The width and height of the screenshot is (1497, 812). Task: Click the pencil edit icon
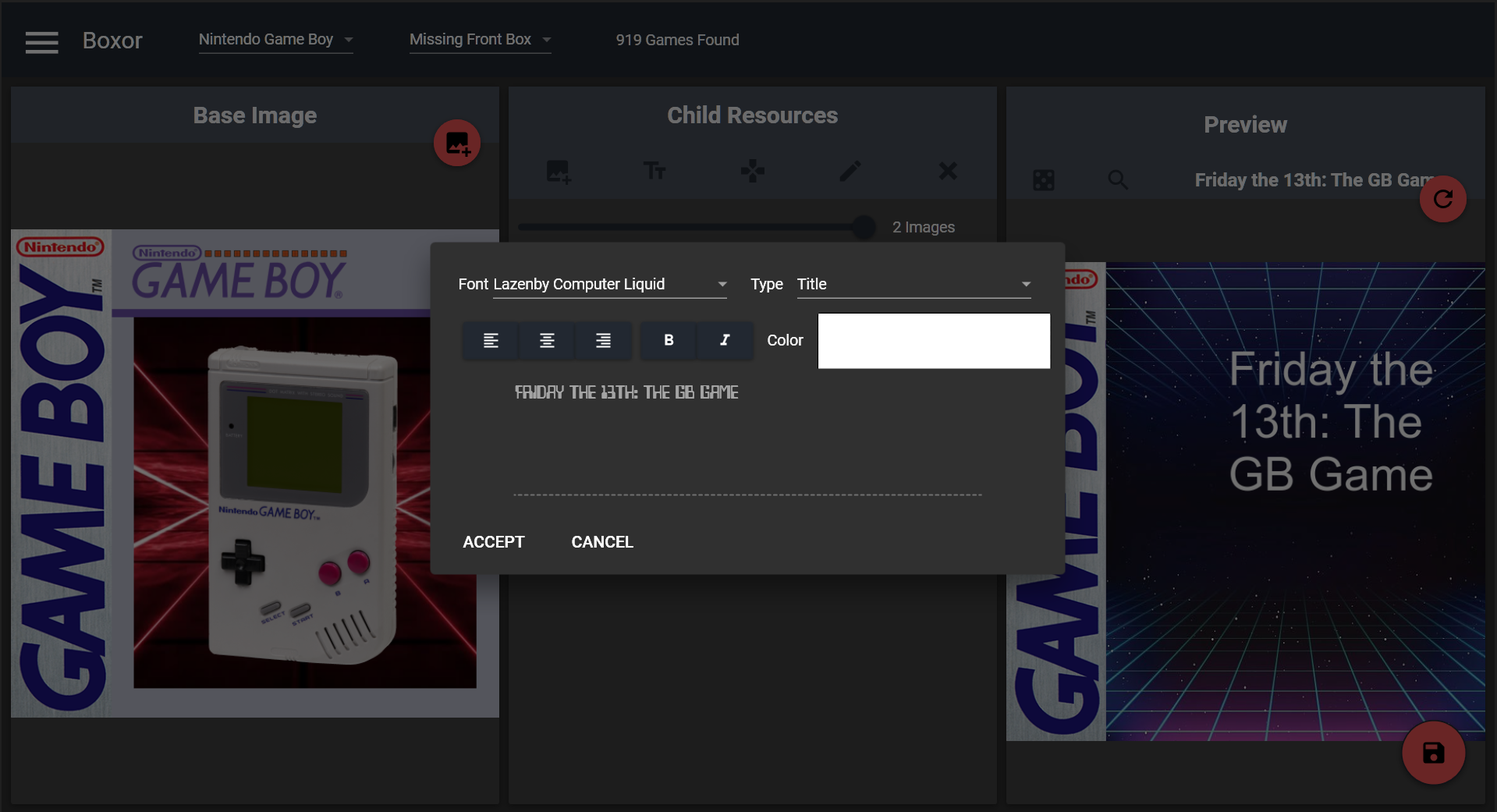(850, 171)
